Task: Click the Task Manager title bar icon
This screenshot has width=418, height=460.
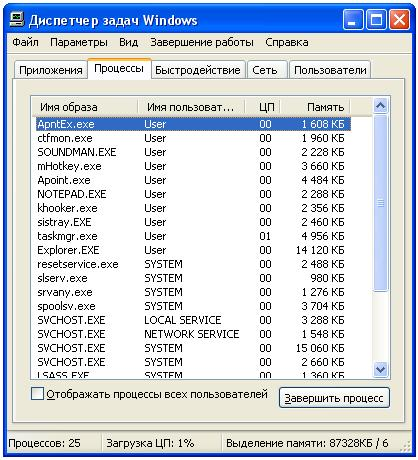Action: (x=17, y=20)
